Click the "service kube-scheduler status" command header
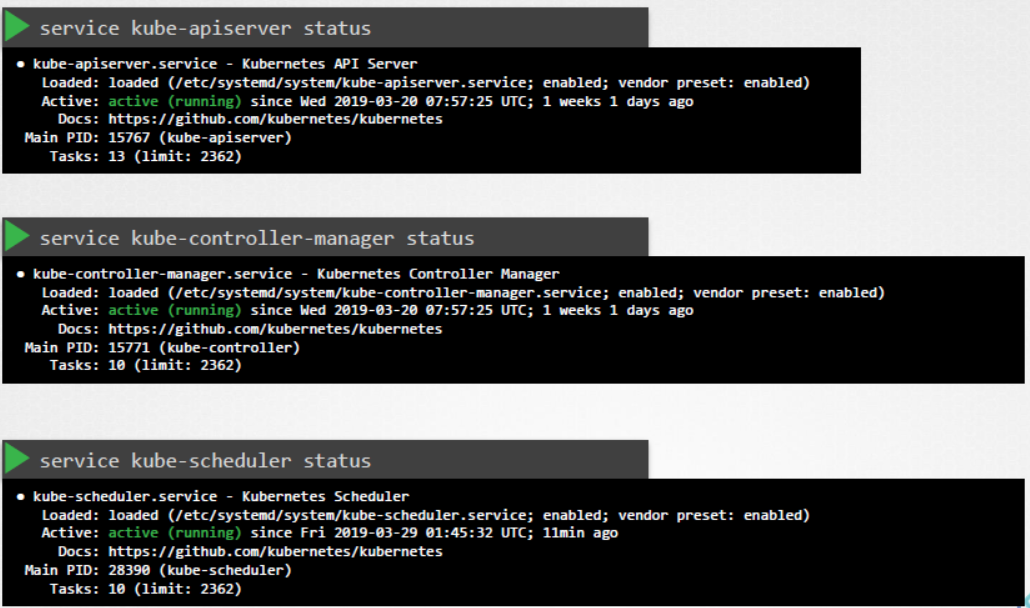The image size is (1030, 608). click(x=205, y=461)
